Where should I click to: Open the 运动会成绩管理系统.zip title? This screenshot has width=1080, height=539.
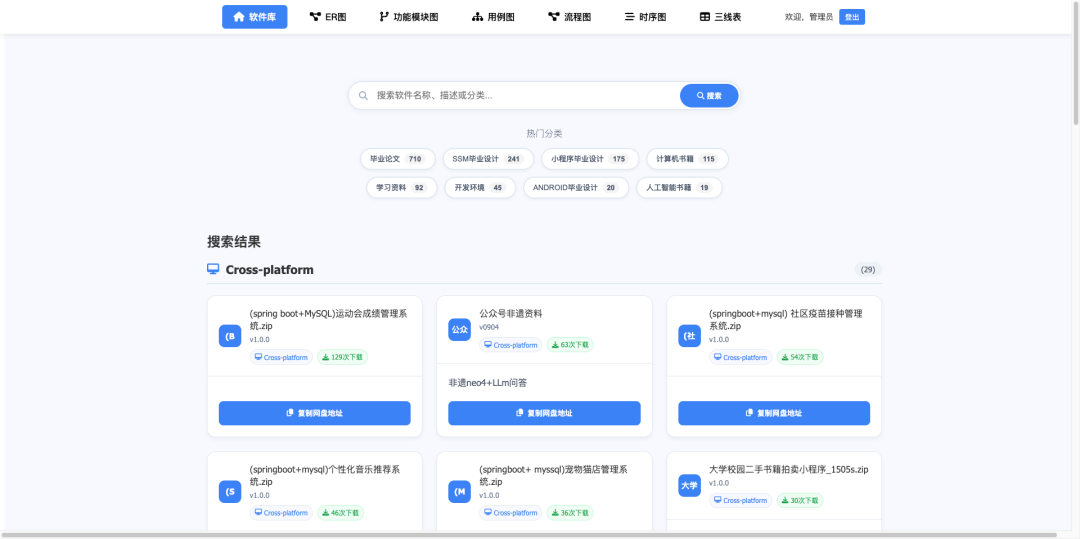[x=329, y=319]
